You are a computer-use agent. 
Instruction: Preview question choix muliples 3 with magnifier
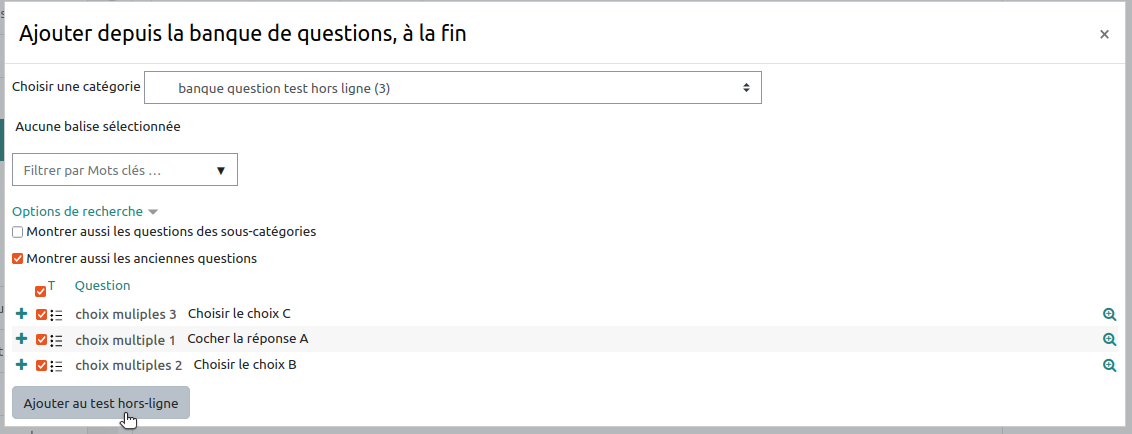(1109, 314)
